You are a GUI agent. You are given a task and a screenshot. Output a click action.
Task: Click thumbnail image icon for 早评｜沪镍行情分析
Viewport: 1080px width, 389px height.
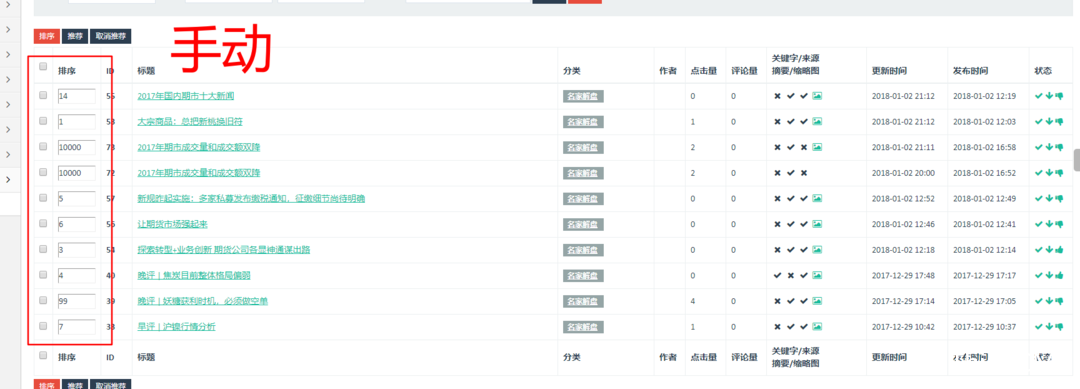pos(817,326)
